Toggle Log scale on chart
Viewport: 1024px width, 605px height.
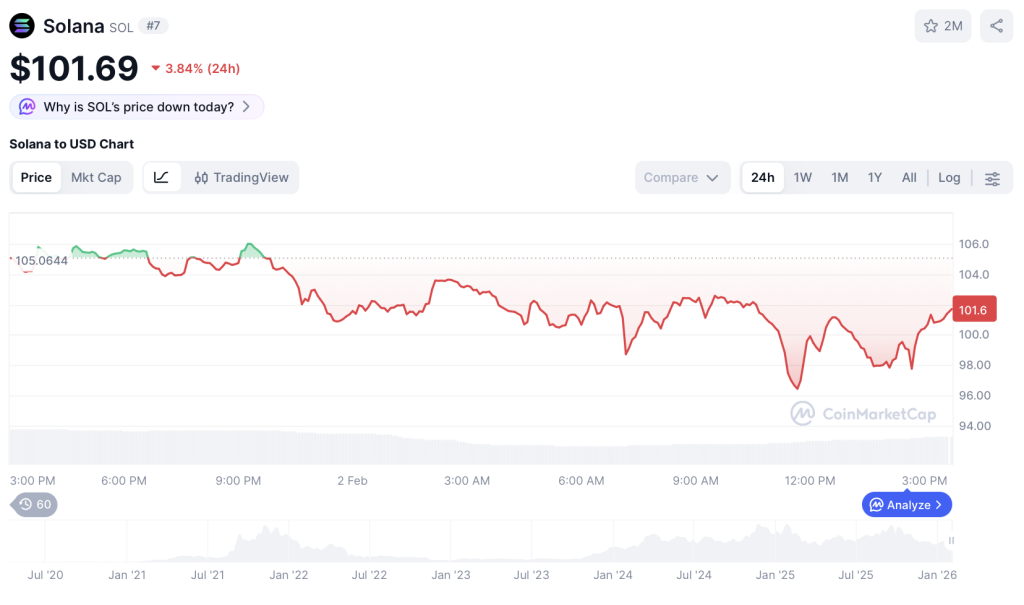coord(949,178)
